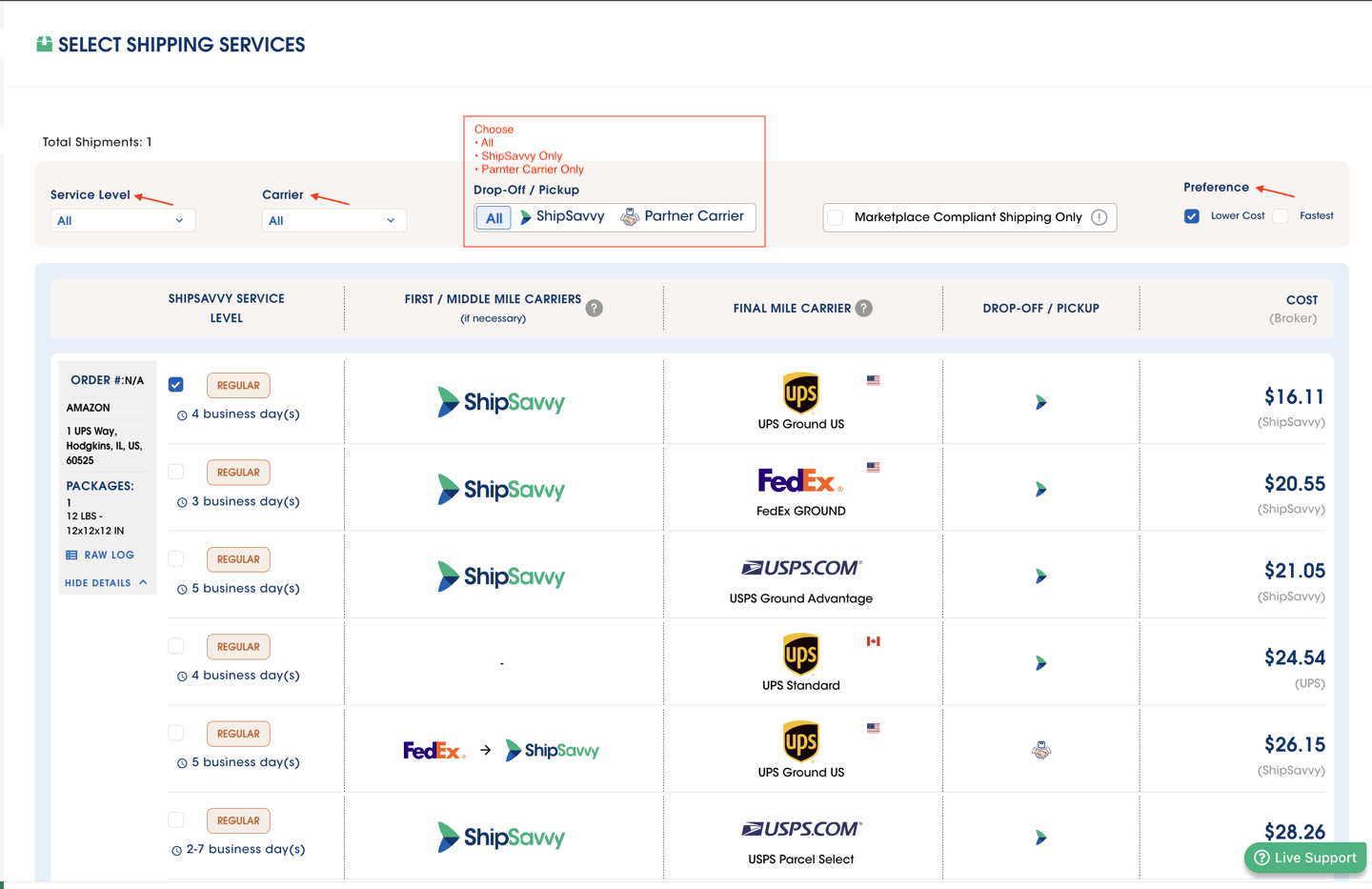1372x889 pixels.
Task: Click the ShipSavvy logo in the $20.55 row
Action: (x=501, y=489)
